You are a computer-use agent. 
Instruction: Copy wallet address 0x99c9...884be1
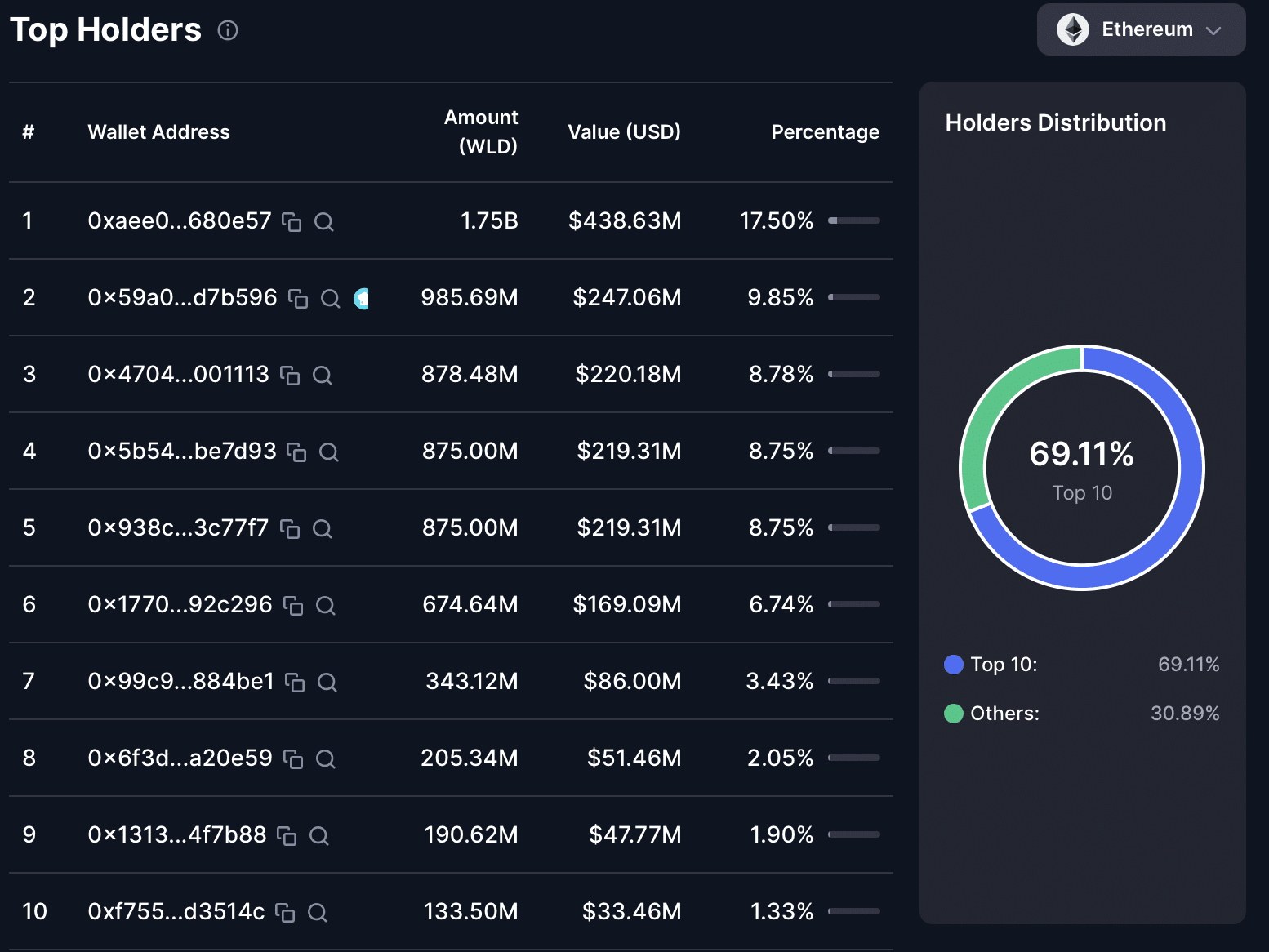[295, 683]
